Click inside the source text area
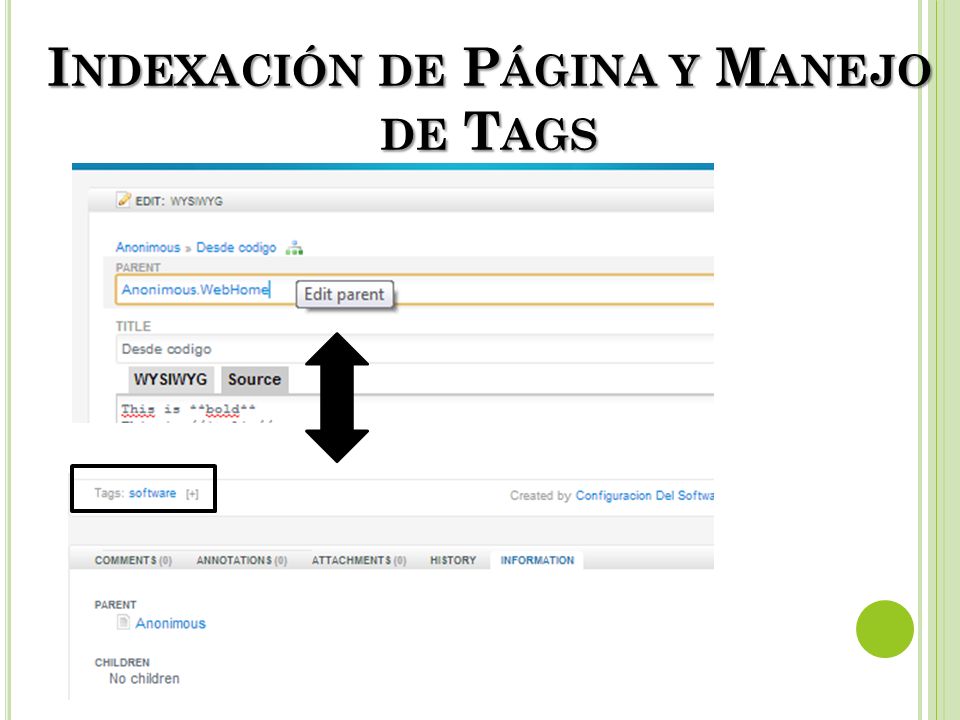Image resolution: width=960 pixels, height=720 pixels. point(414,409)
